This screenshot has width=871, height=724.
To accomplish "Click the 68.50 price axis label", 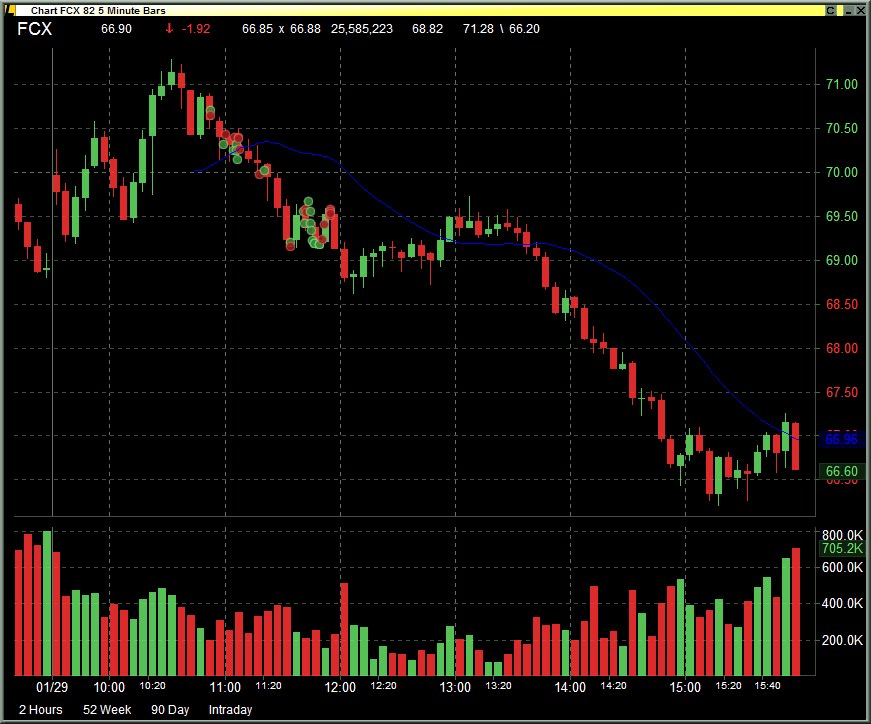I will (842, 304).
